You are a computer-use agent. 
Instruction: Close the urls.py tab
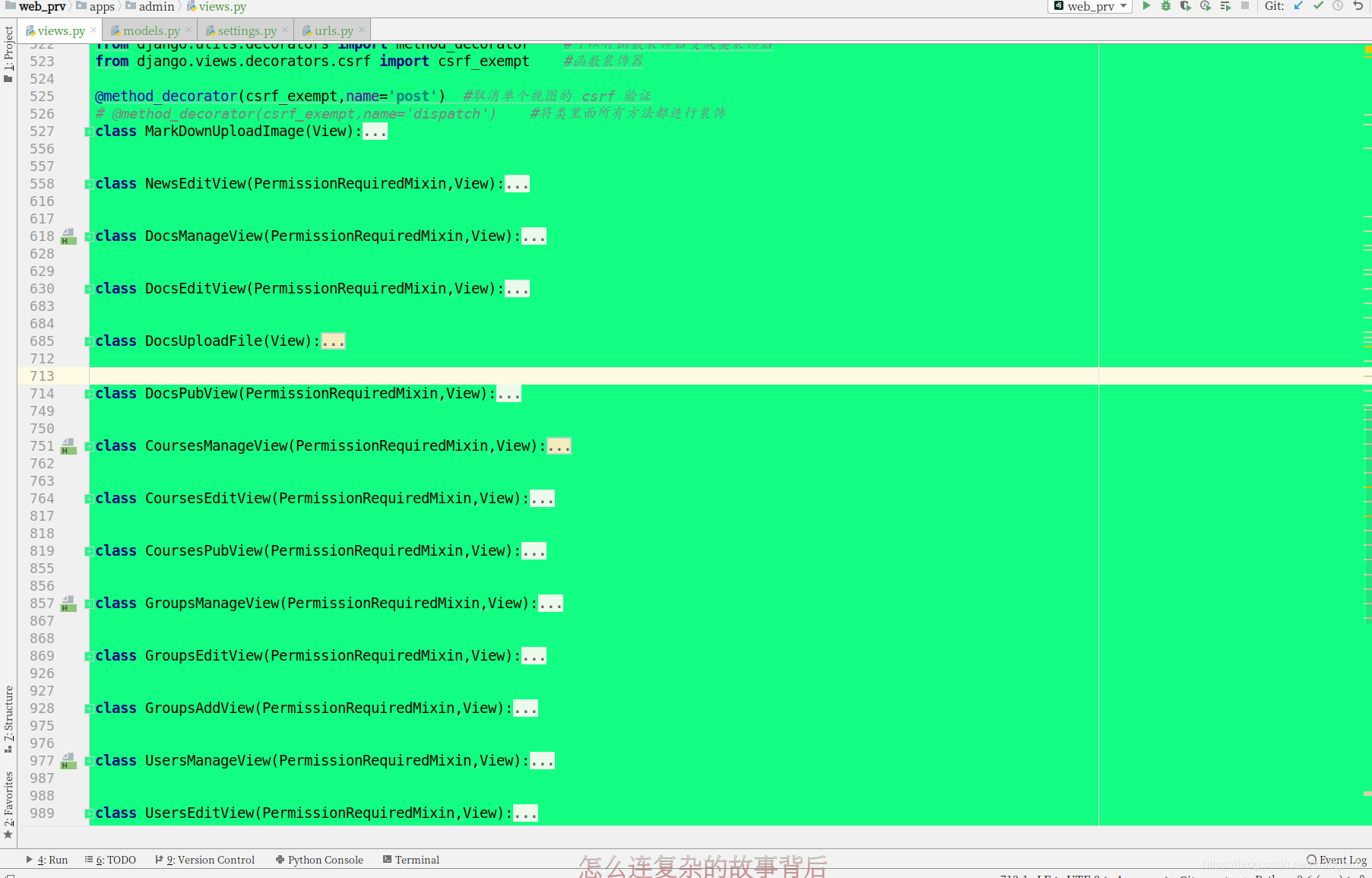coord(362,30)
